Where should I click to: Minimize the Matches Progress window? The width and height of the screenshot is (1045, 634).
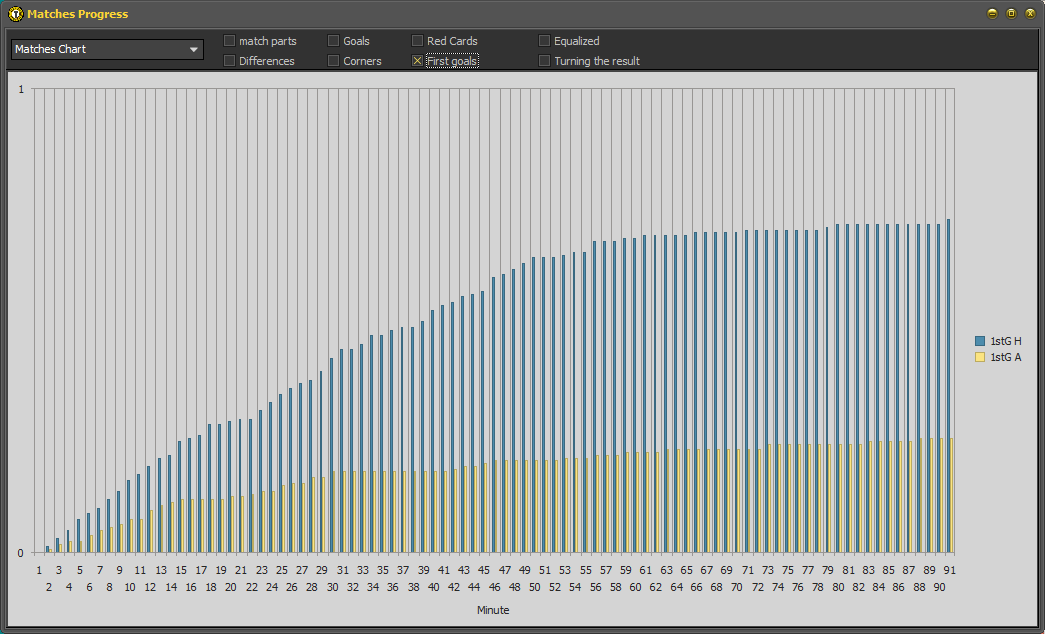click(992, 14)
